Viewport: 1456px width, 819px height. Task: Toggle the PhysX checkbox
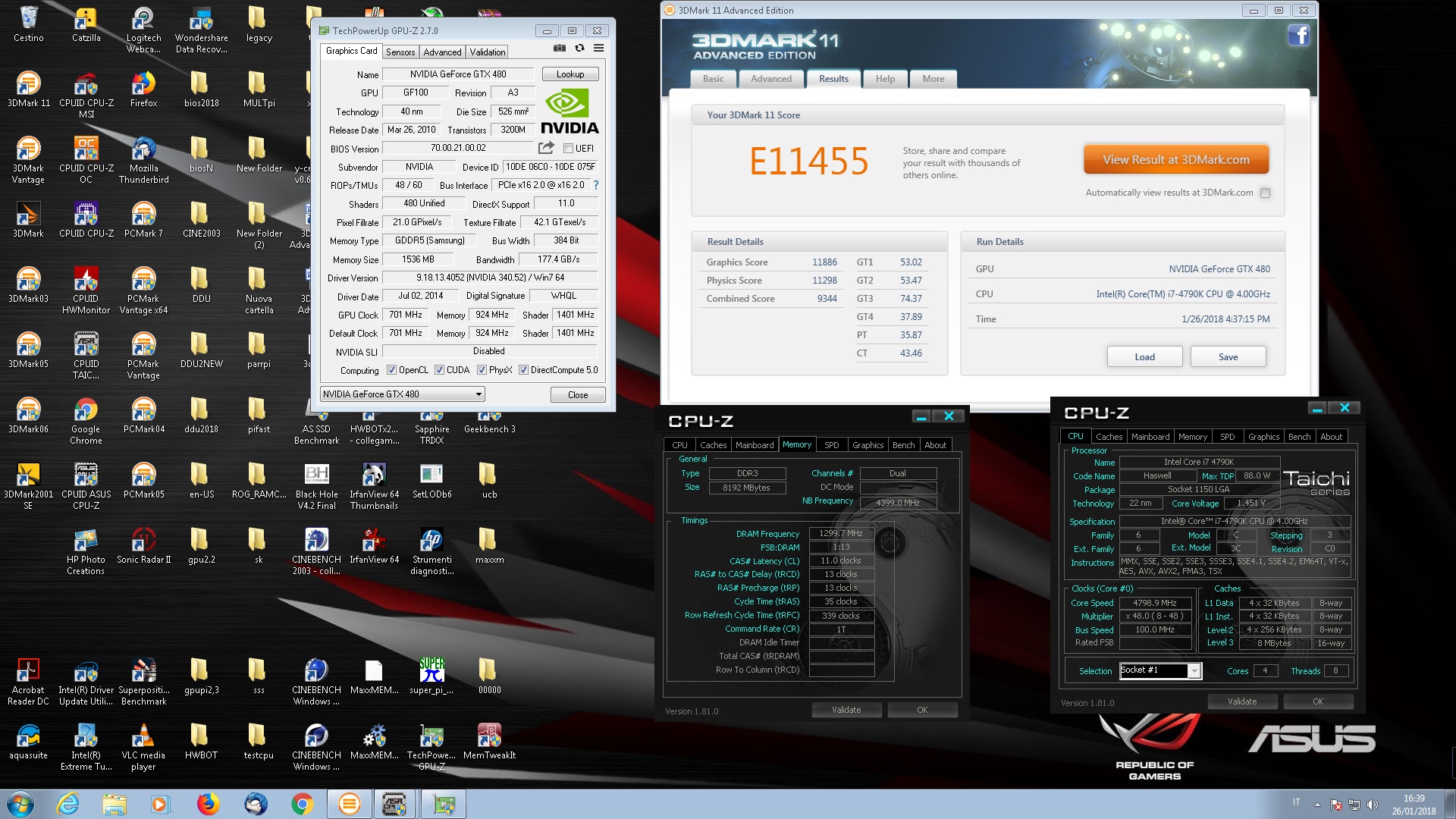[x=482, y=370]
